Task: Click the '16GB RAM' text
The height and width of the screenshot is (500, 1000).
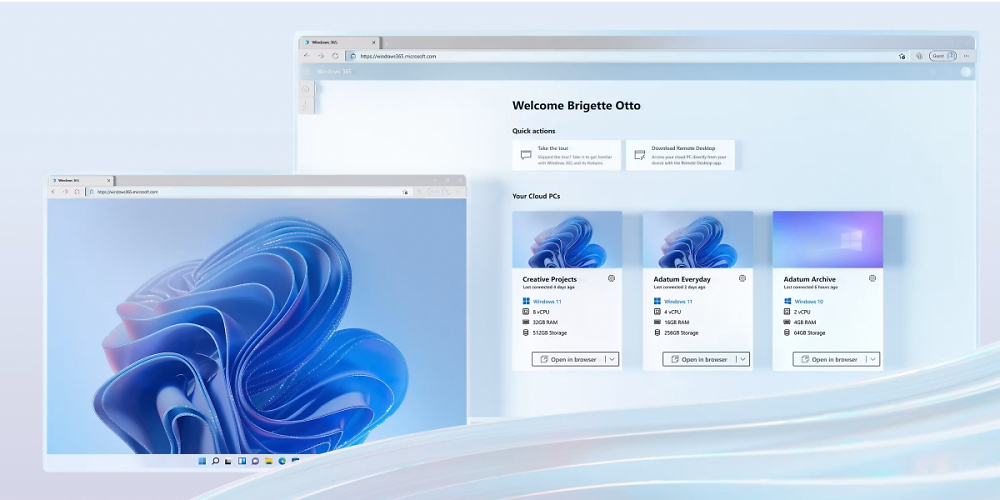Action: click(677, 323)
